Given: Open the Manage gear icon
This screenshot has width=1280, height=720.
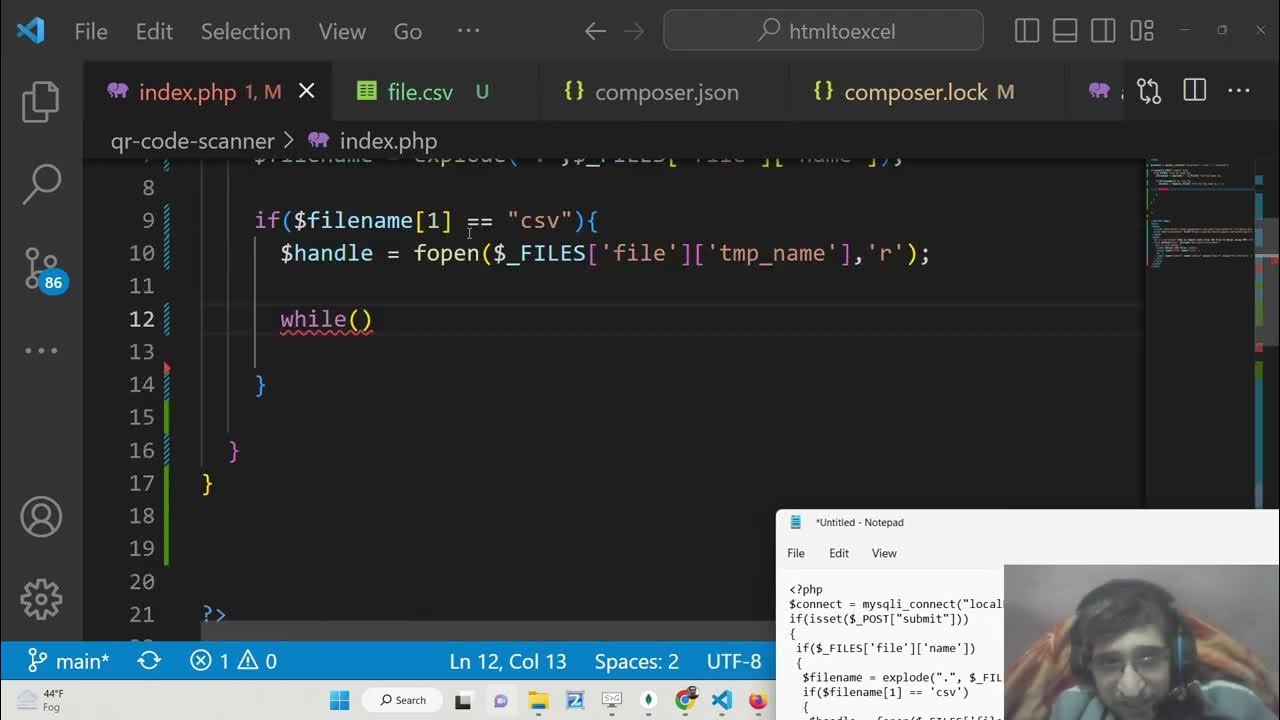Looking at the screenshot, I should pos(41,599).
